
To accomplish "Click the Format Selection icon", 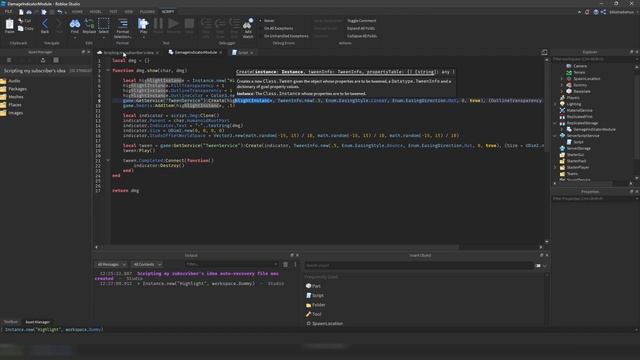I will tap(122, 24).
